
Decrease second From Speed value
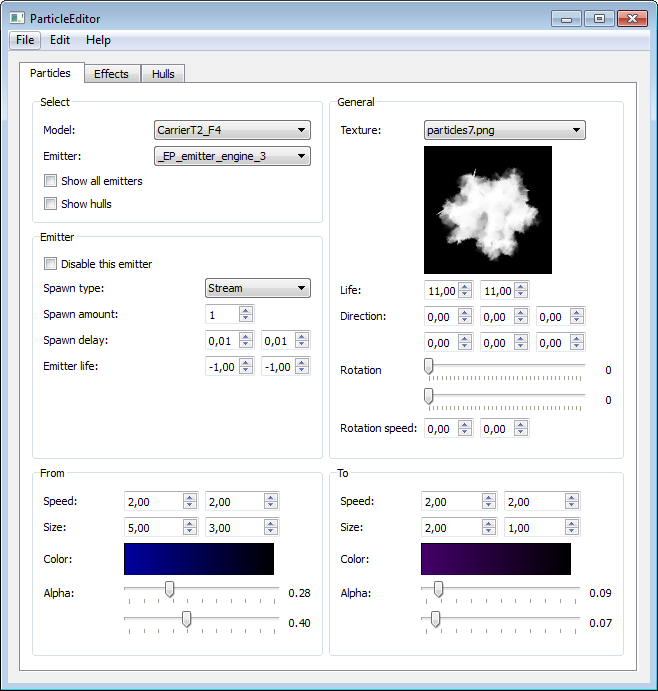pyautogui.click(x=271, y=505)
